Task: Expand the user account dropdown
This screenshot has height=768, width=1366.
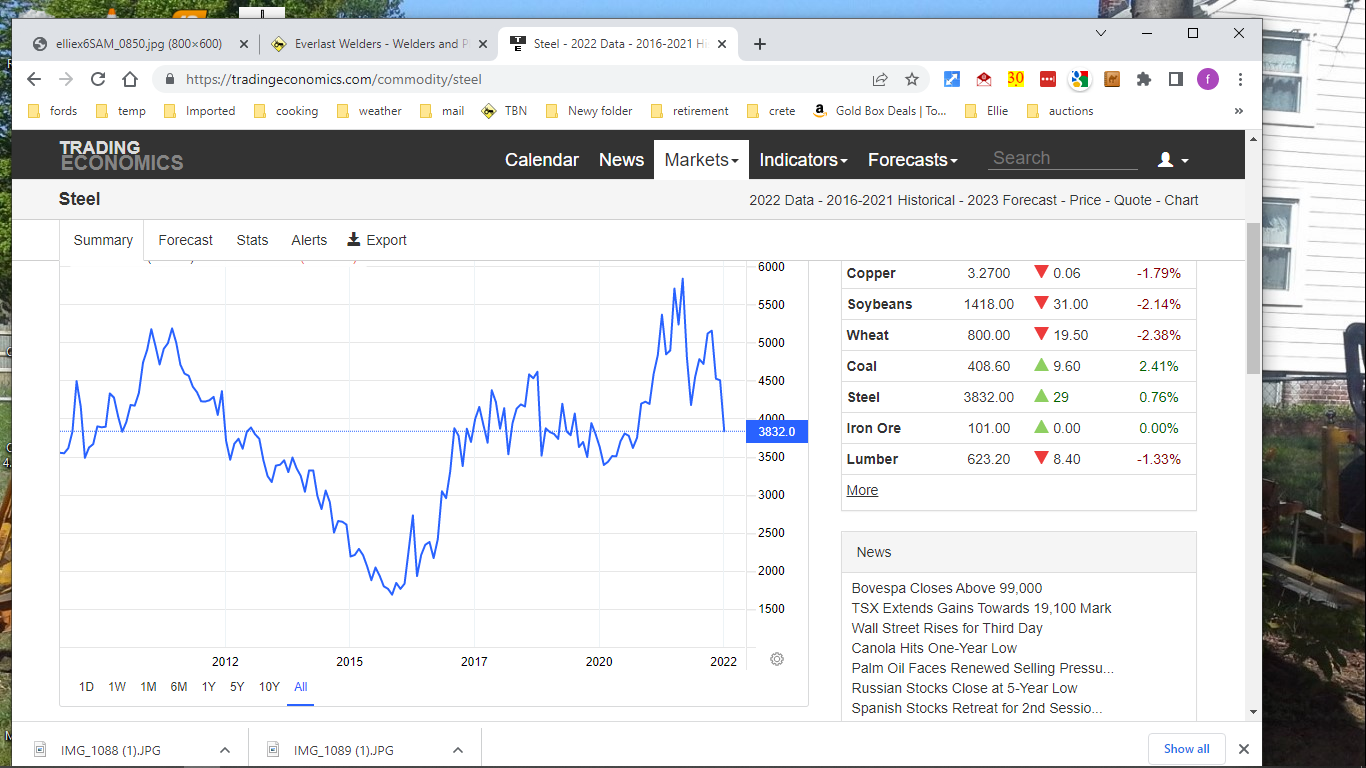Action: (1173, 160)
